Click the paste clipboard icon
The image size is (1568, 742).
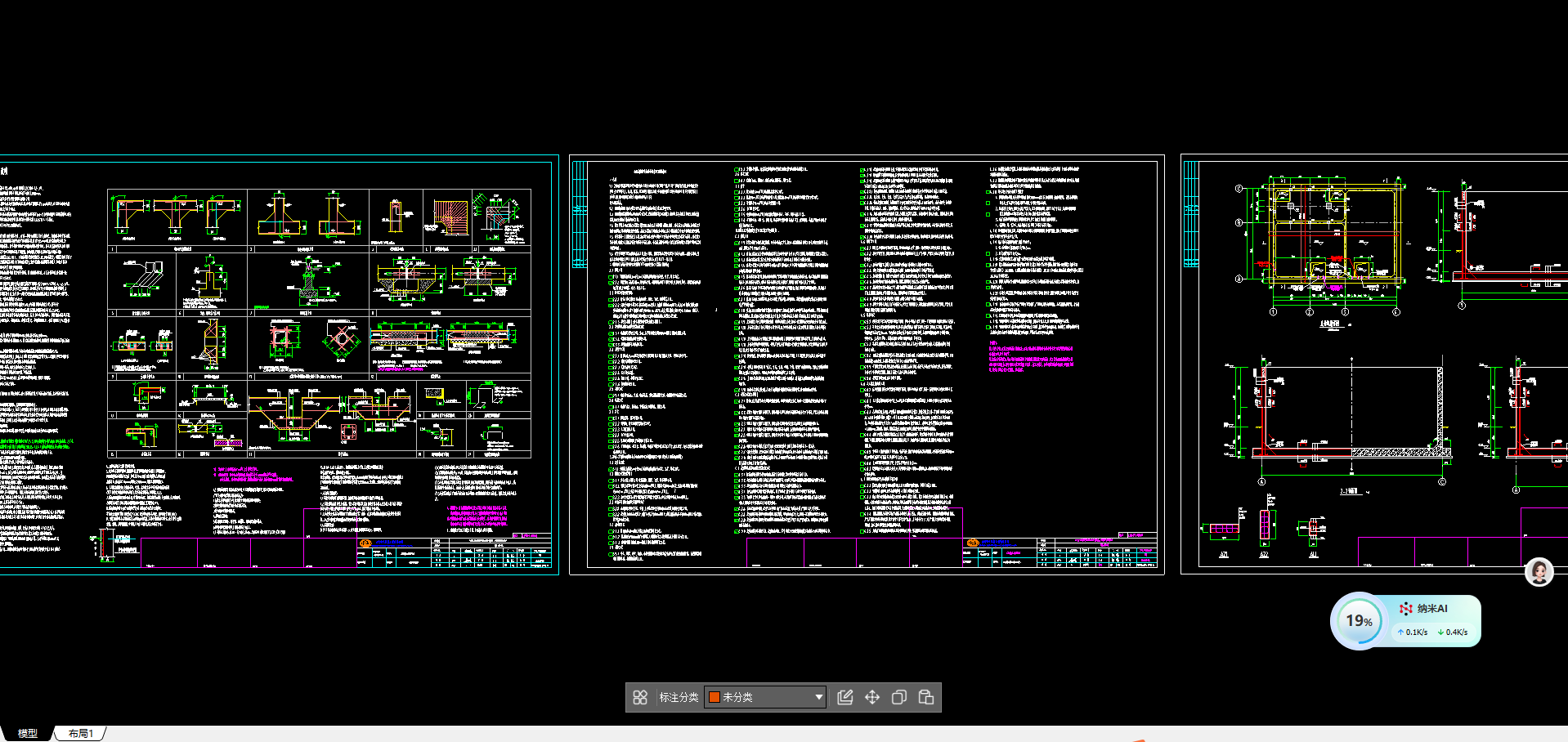pos(926,697)
